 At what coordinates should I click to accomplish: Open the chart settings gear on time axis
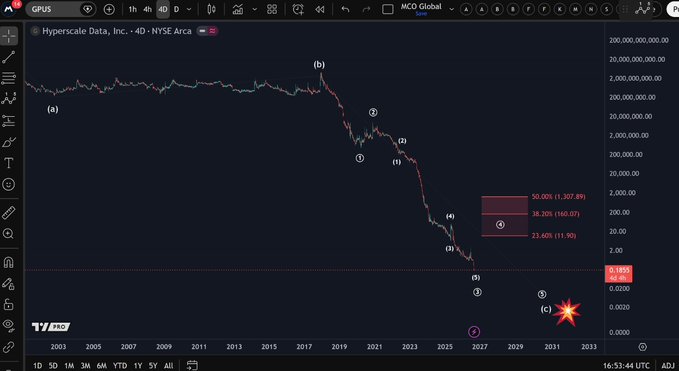(x=643, y=347)
